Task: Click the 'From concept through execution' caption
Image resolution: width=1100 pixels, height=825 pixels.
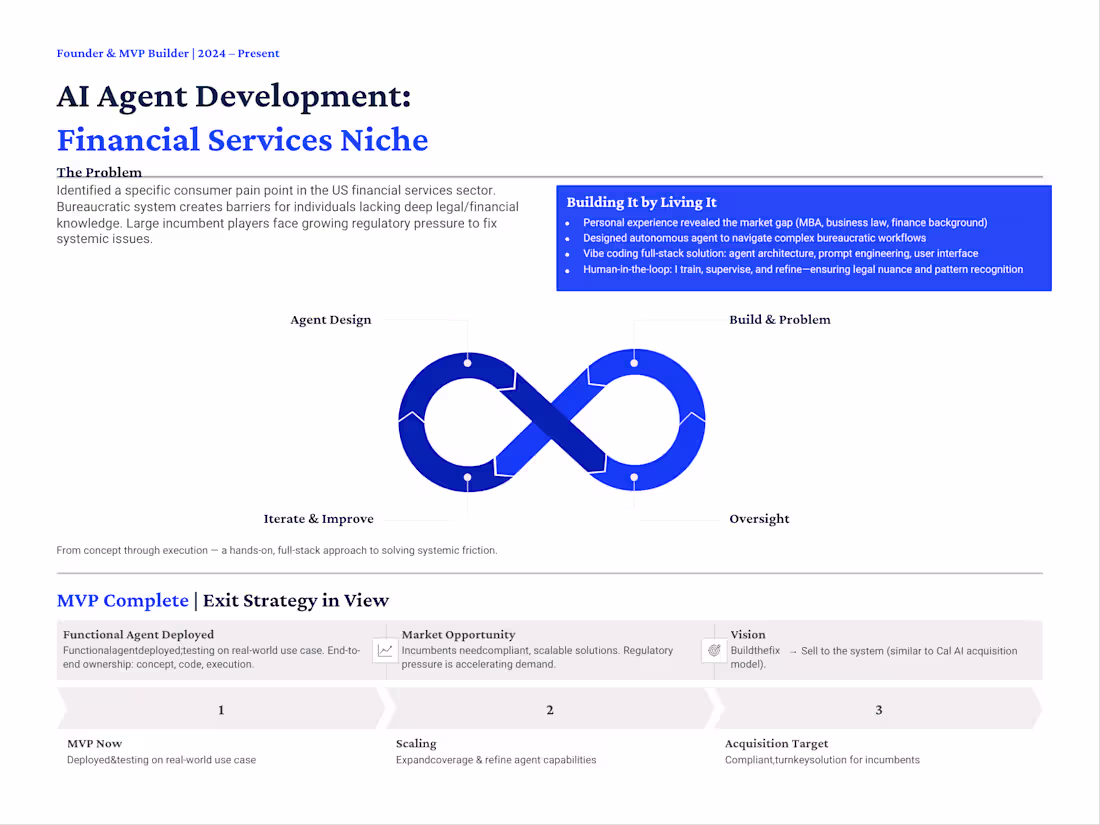Action: [x=276, y=551]
